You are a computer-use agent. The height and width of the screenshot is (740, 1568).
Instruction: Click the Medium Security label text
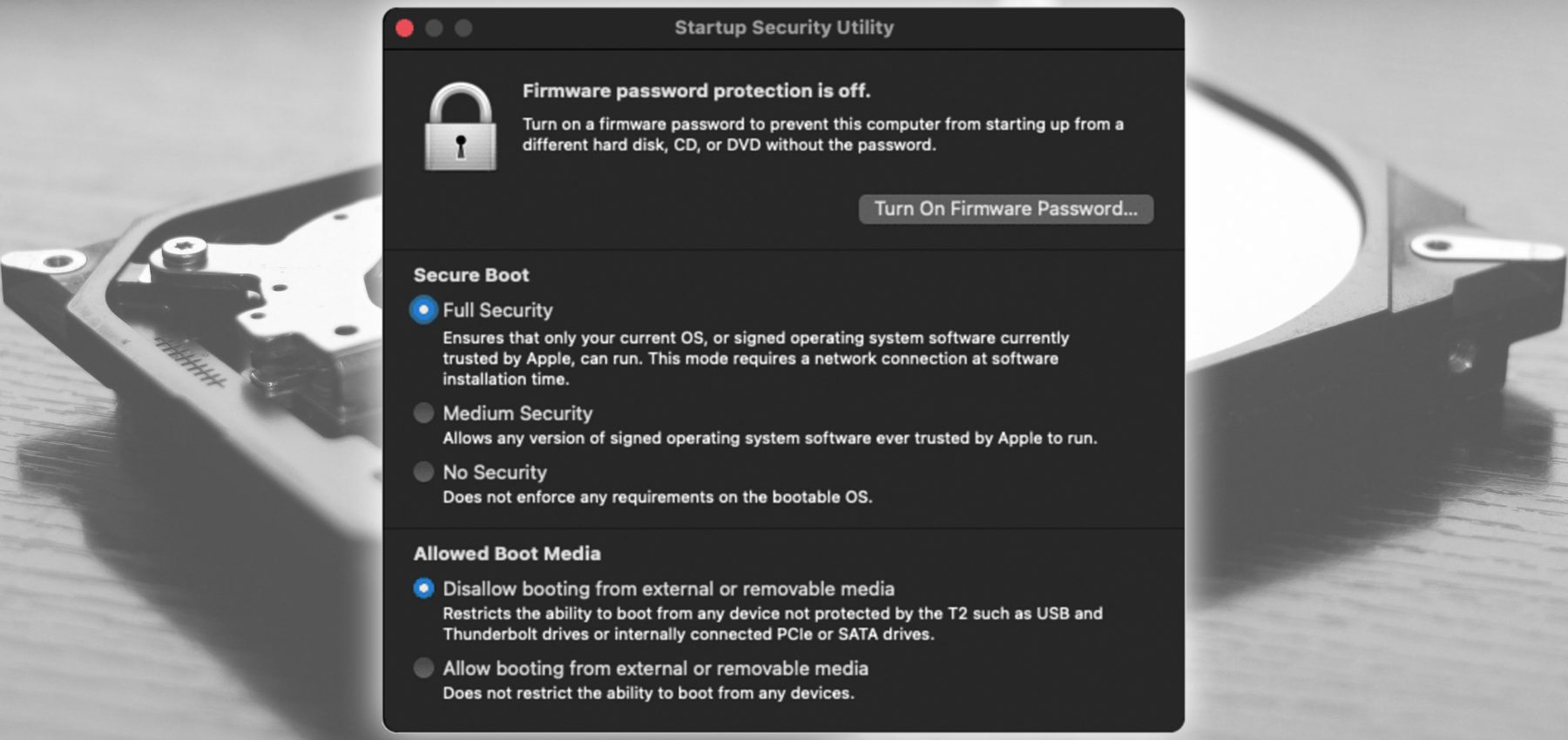click(x=517, y=413)
